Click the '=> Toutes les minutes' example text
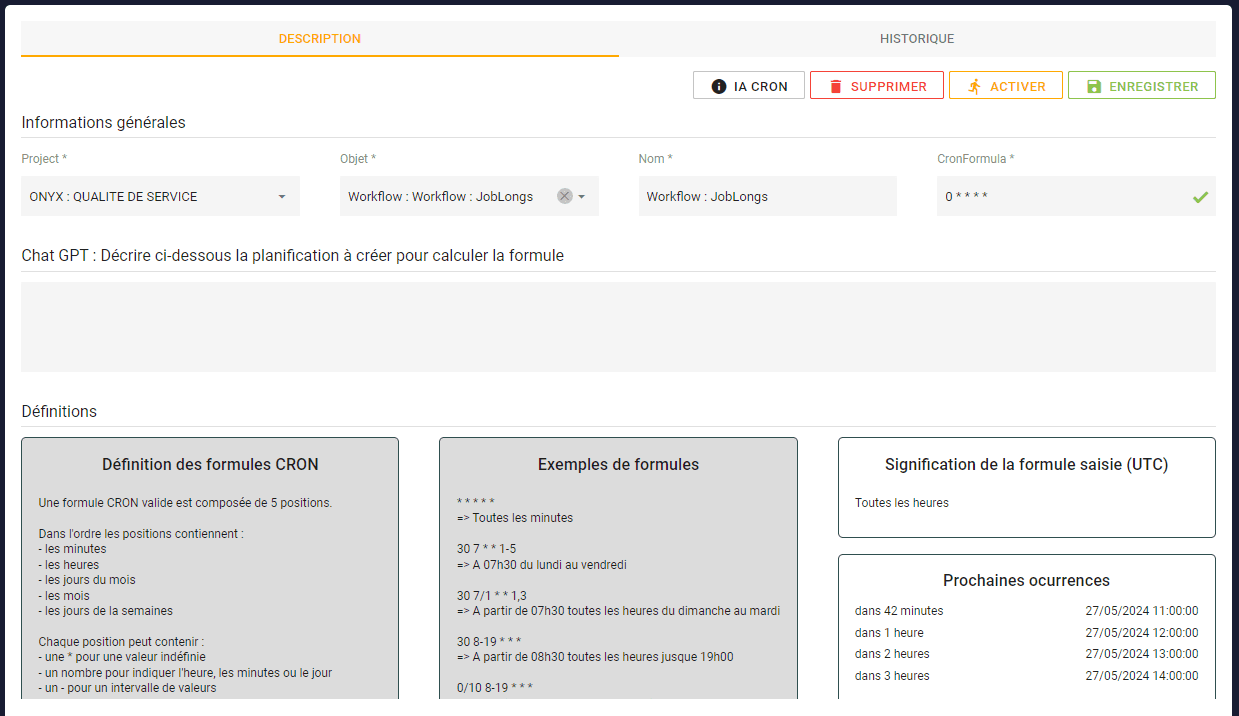Viewport: 1239px width, 716px height. (515, 517)
